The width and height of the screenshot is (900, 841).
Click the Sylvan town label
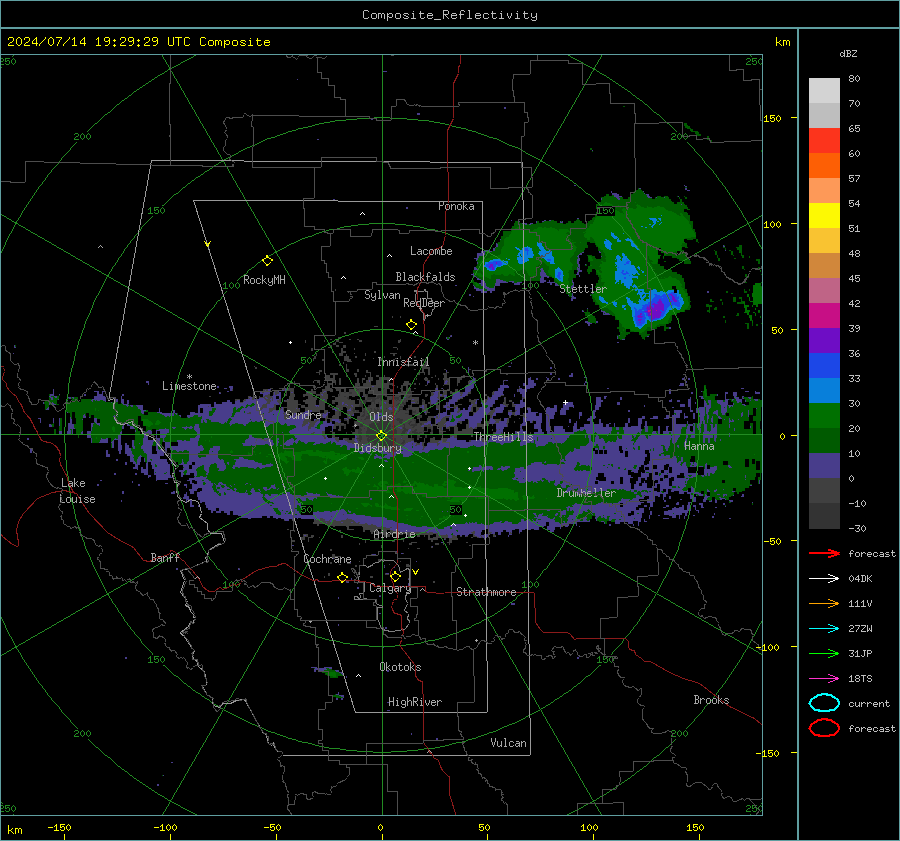(382, 295)
